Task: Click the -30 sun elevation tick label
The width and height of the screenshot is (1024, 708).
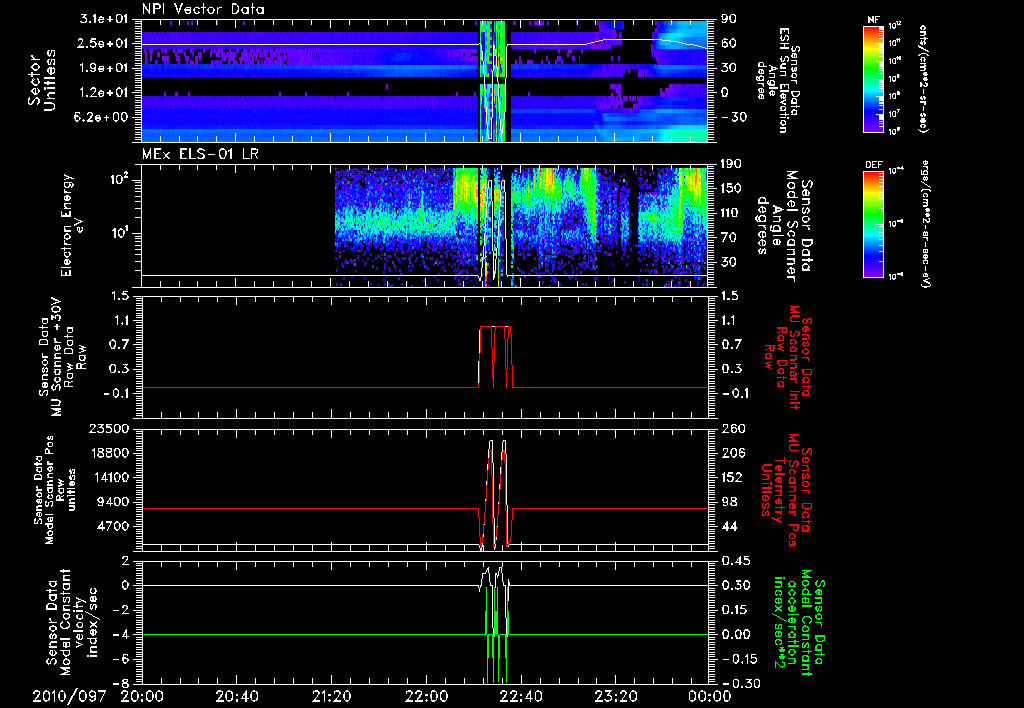Action: pyautogui.click(x=733, y=117)
